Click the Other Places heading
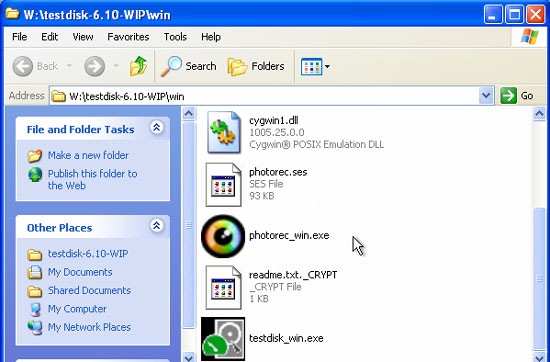 (x=59, y=228)
